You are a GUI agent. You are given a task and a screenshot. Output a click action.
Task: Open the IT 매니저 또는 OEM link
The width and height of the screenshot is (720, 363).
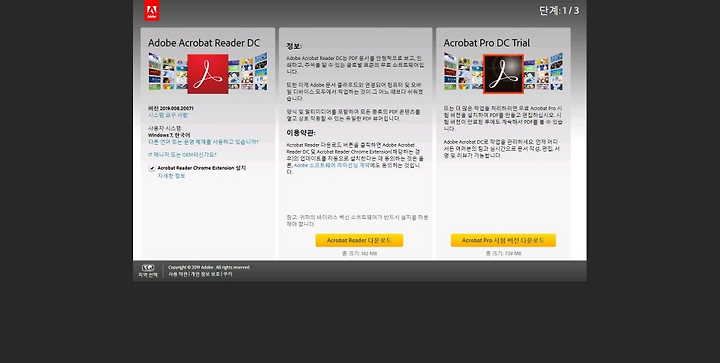[x=182, y=155]
